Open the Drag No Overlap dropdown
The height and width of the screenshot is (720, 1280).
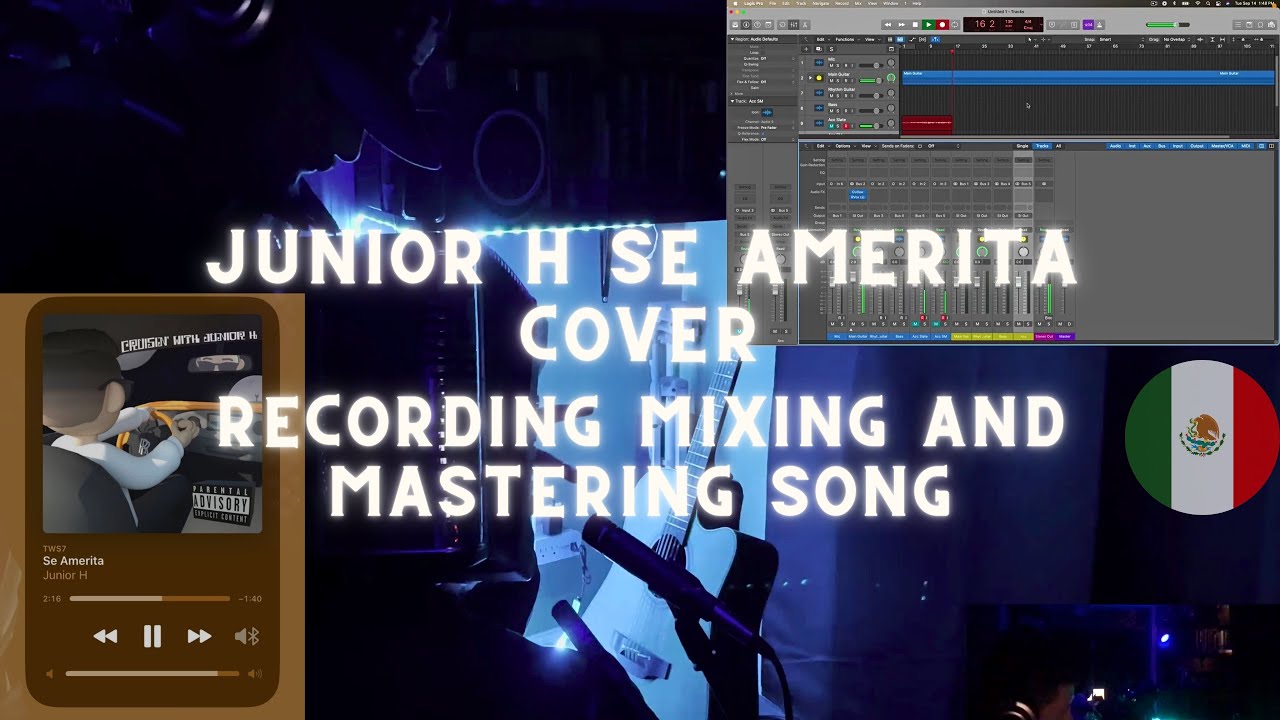pos(1176,39)
